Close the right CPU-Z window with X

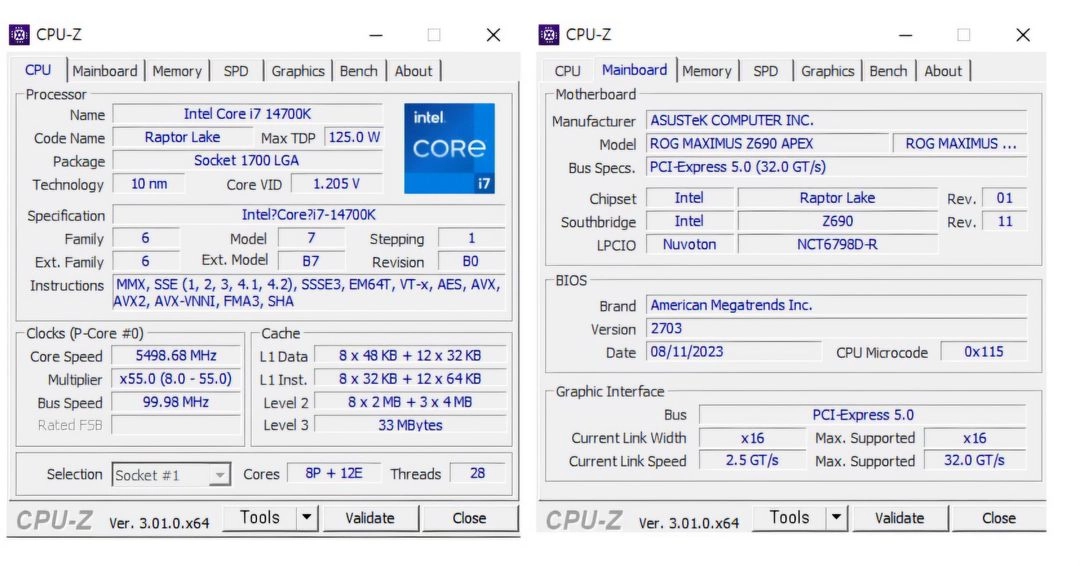point(1023,35)
